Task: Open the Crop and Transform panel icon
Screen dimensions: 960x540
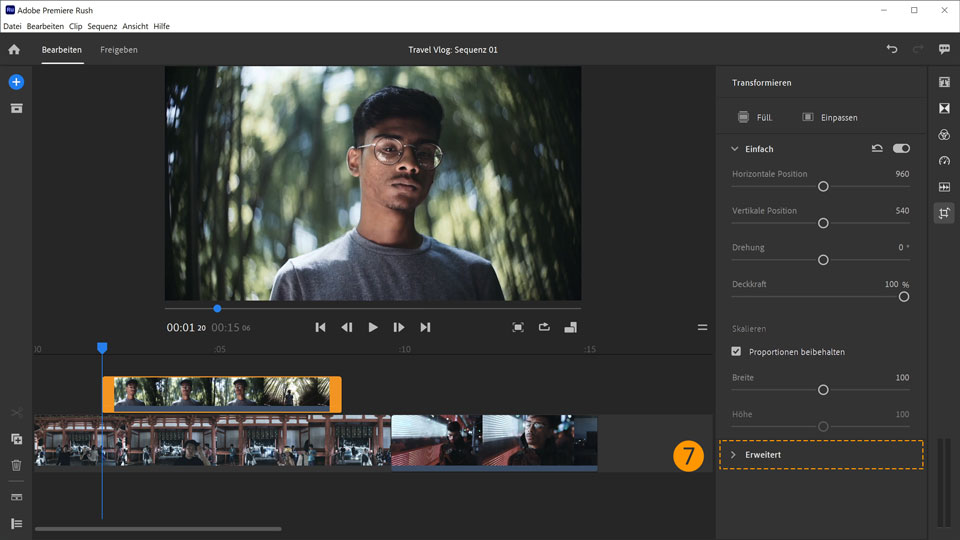Action: [x=944, y=213]
